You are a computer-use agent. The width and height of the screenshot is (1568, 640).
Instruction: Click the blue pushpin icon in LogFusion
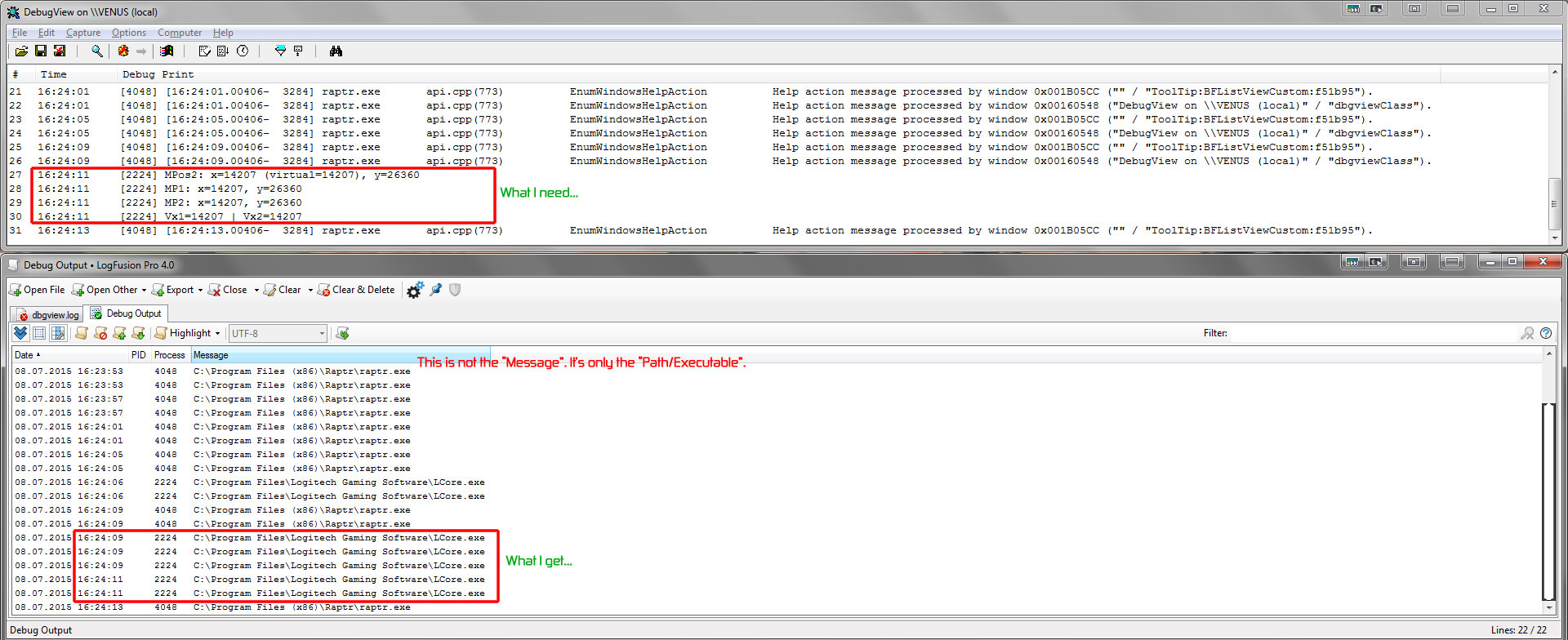click(436, 290)
